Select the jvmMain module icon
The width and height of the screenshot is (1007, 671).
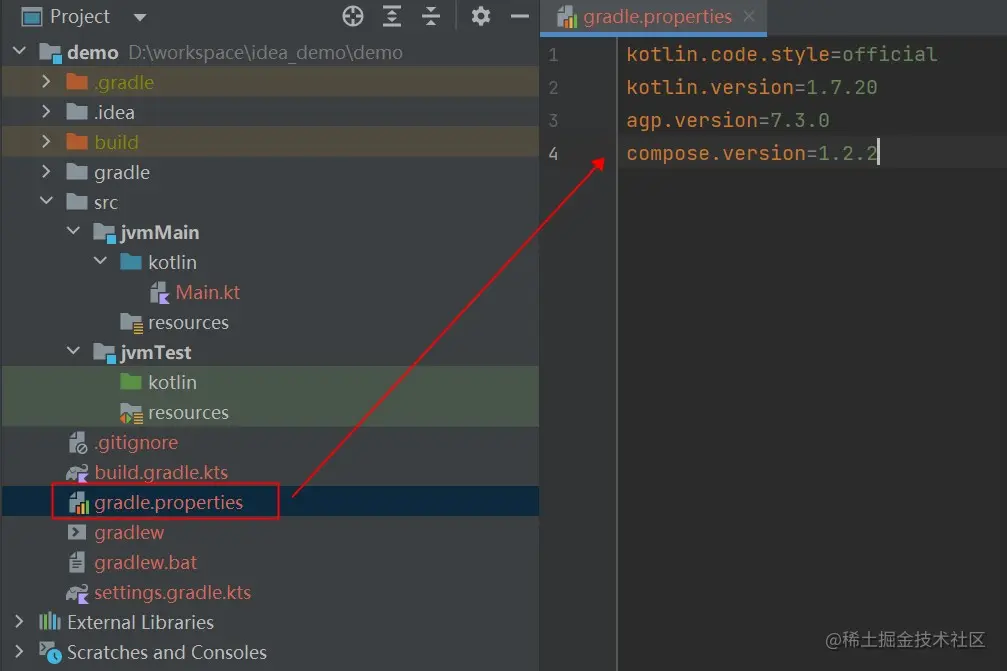tap(104, 232)
